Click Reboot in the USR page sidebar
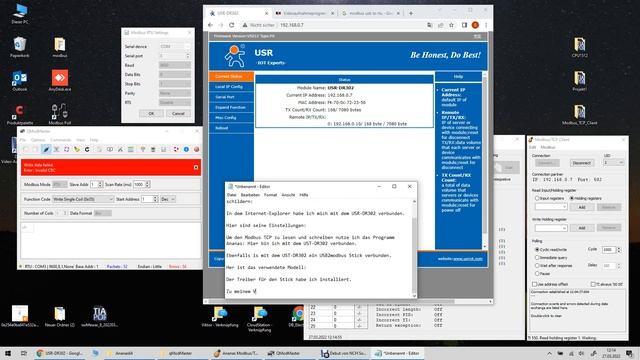This screenshot has width=640, height=360. pyautogui.click(x=231, y=128)
